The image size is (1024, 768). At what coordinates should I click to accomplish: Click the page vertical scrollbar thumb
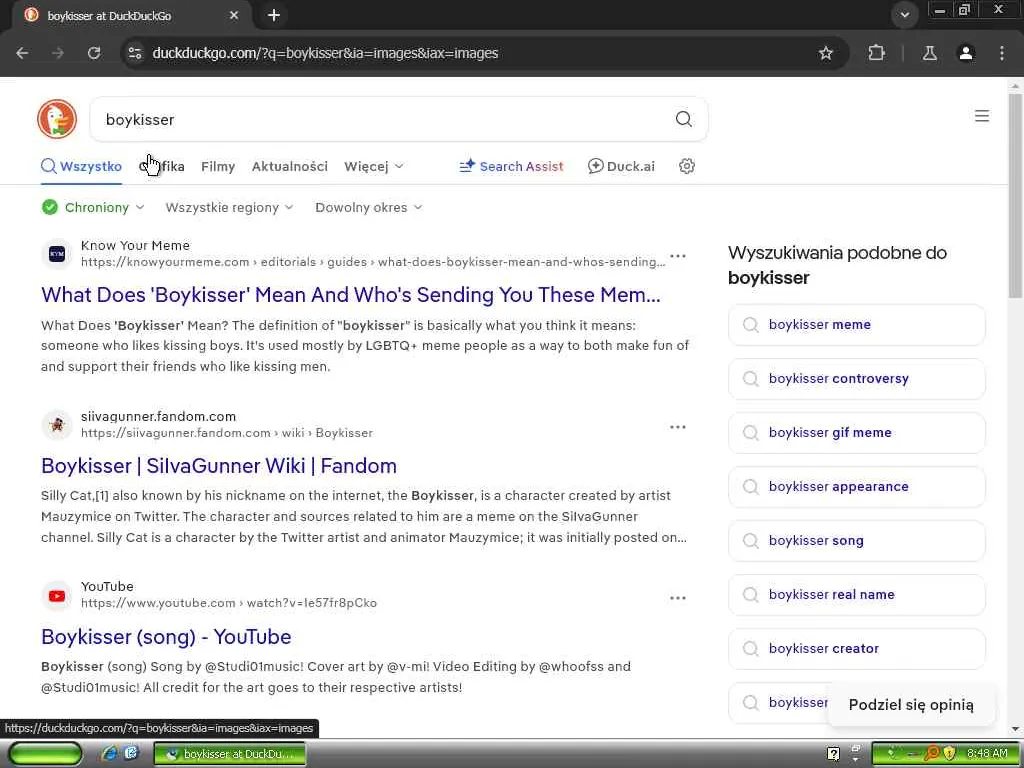tap(1015, 196)
